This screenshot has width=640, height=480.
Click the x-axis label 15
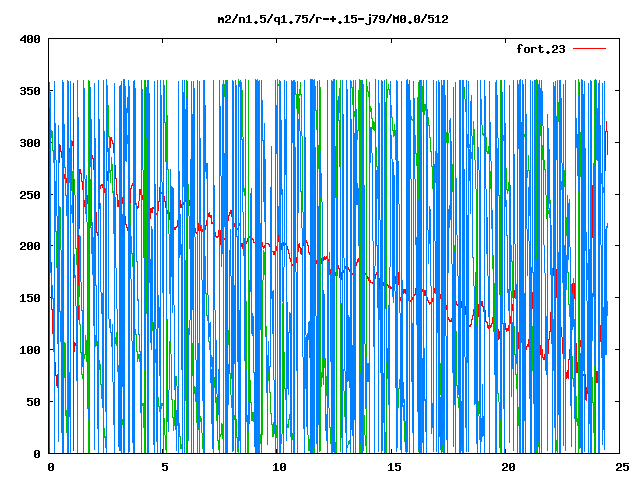pyautogui.click(x=393, y=467)
